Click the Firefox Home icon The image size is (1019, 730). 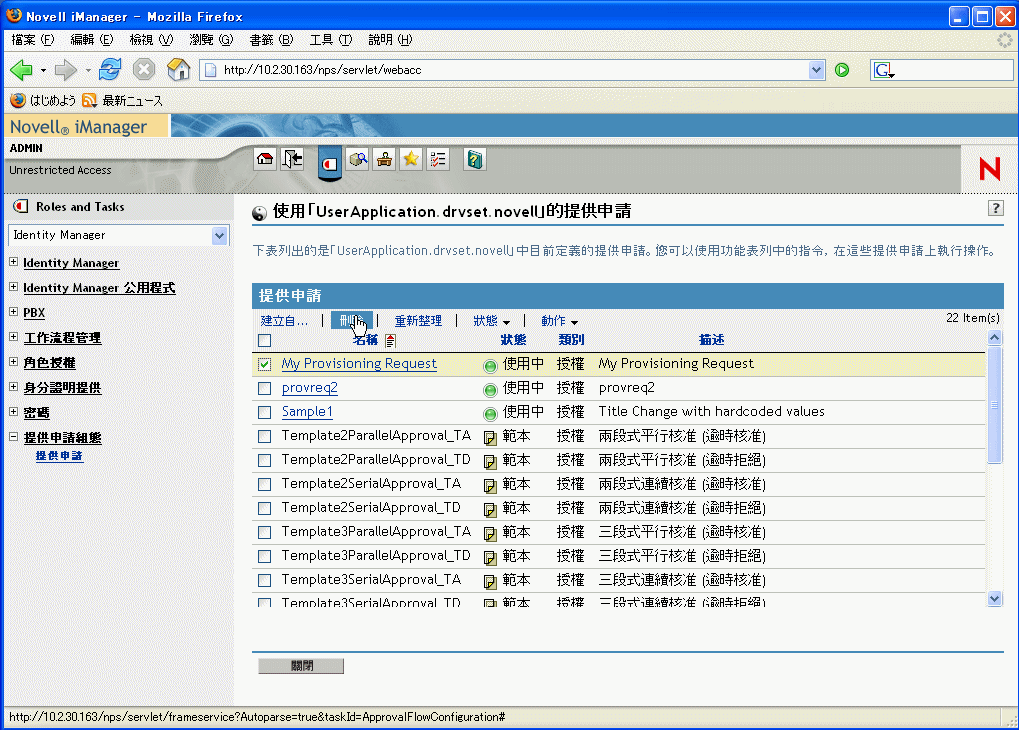tap(178, 70)
